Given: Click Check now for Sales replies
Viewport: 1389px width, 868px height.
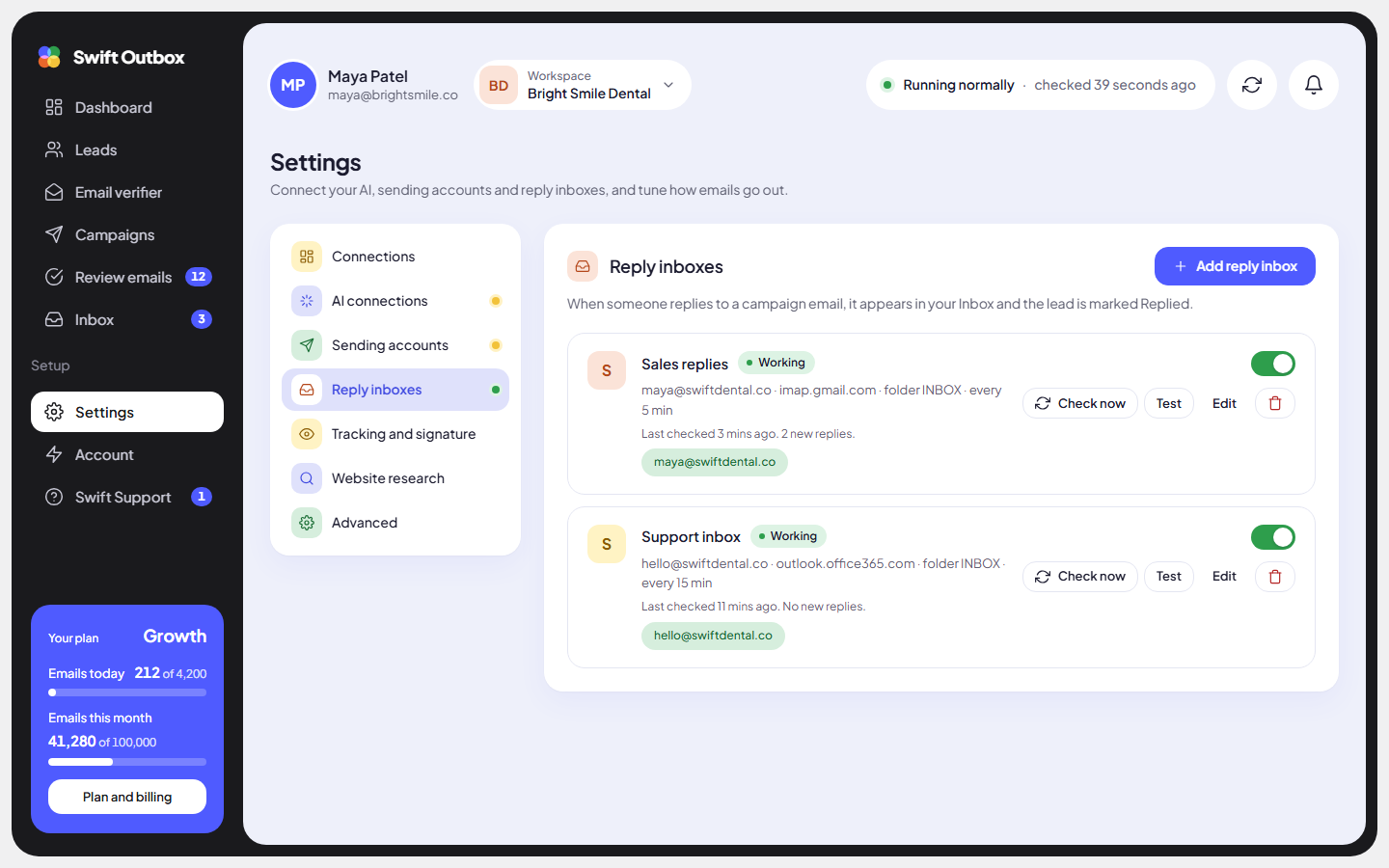Looking at the screenshot, I should coord(1080,403).
